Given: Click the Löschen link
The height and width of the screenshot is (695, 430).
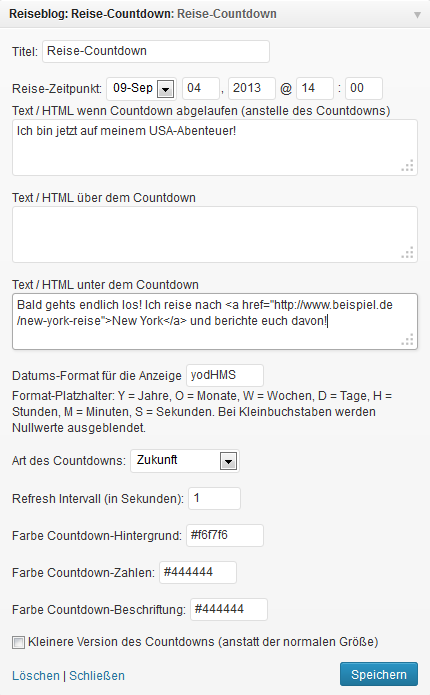Looking at the screenshot, I should point(35,675).
